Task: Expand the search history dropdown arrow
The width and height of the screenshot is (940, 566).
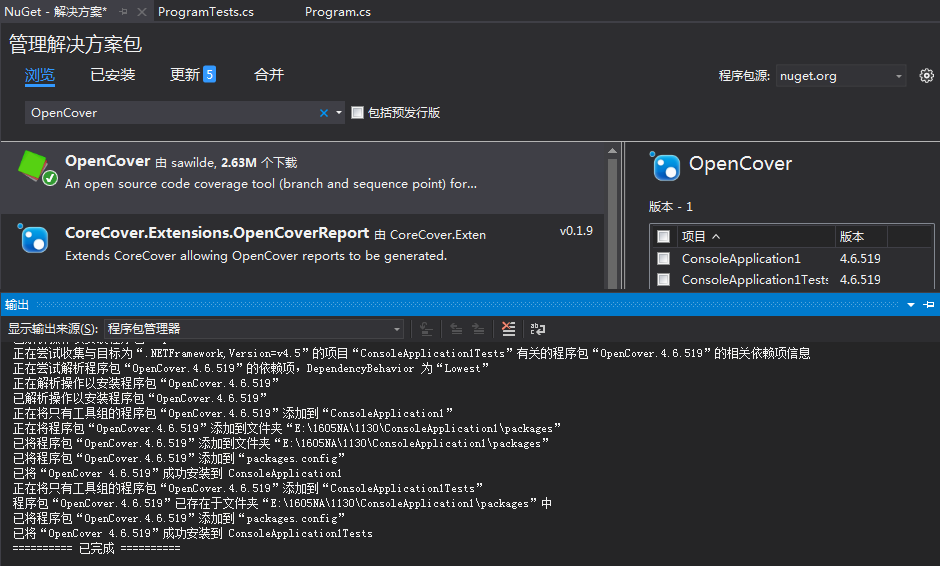Action: 339,113
